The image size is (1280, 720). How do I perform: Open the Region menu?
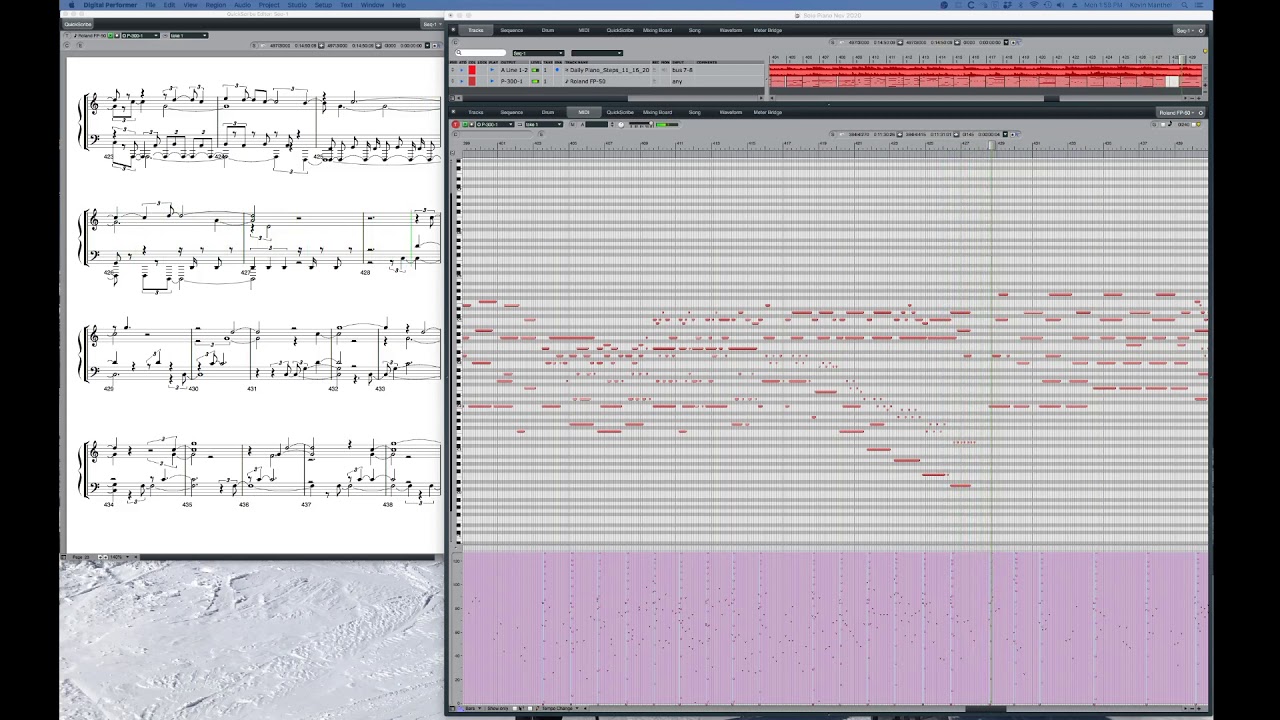(215, 5)
